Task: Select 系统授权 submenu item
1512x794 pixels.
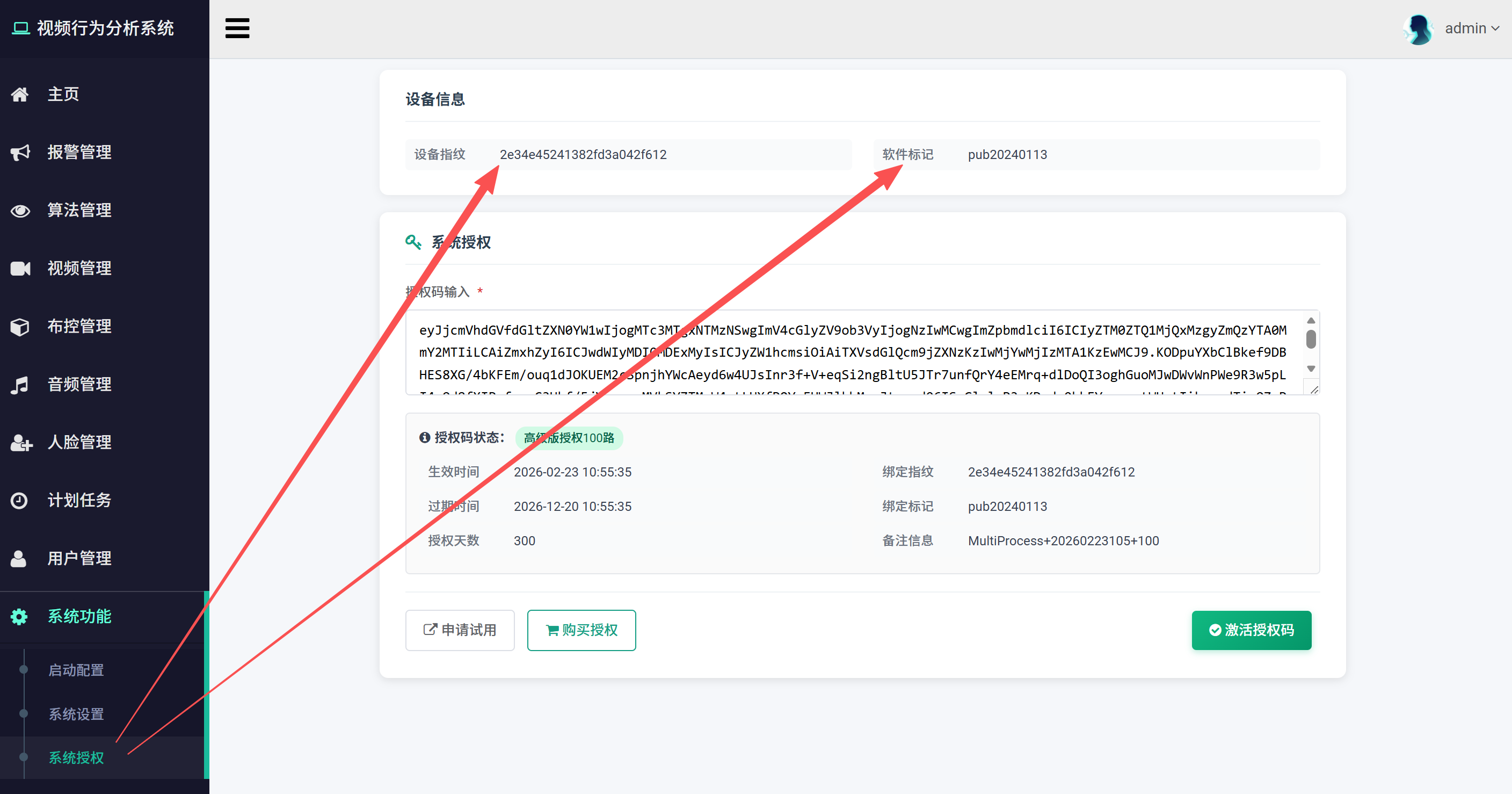Action: coord(76,757)
